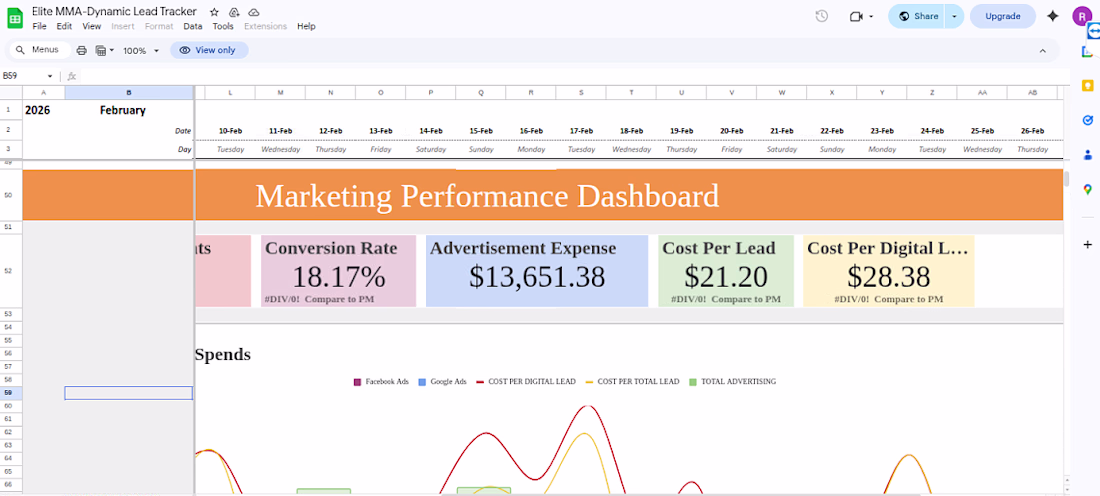Open the Google Sheets home icon
Screen dimensions: 1100x496
click(x=15, y=18)
